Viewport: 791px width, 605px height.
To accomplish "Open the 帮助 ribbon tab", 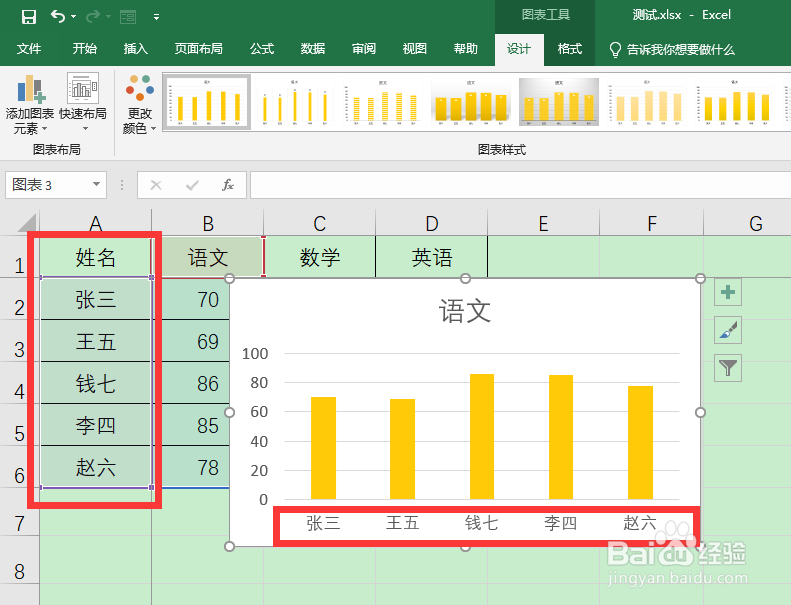I will 466,49.
